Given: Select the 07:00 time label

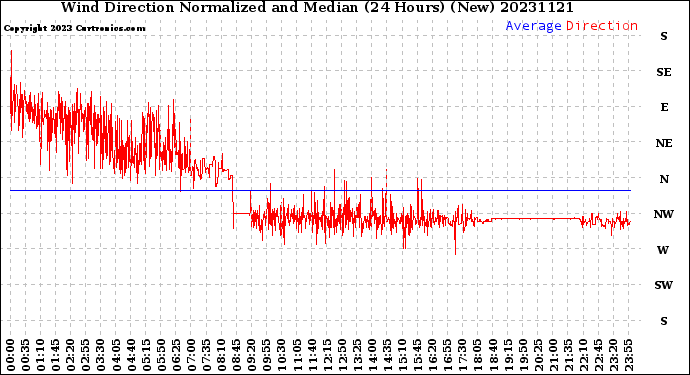Looking at the screenshot, I should [191, 356].
